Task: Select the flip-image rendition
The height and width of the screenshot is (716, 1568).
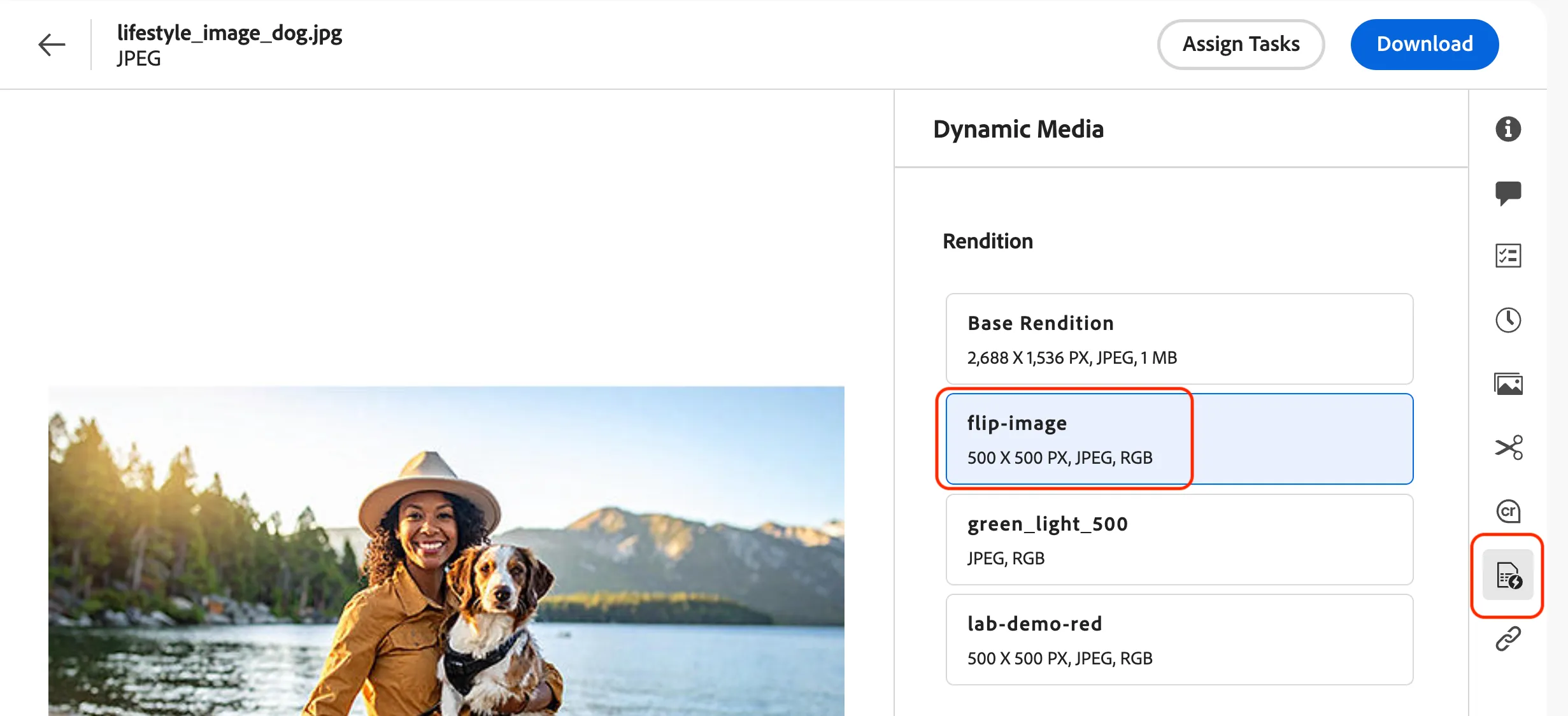Action: [1179, 439]
